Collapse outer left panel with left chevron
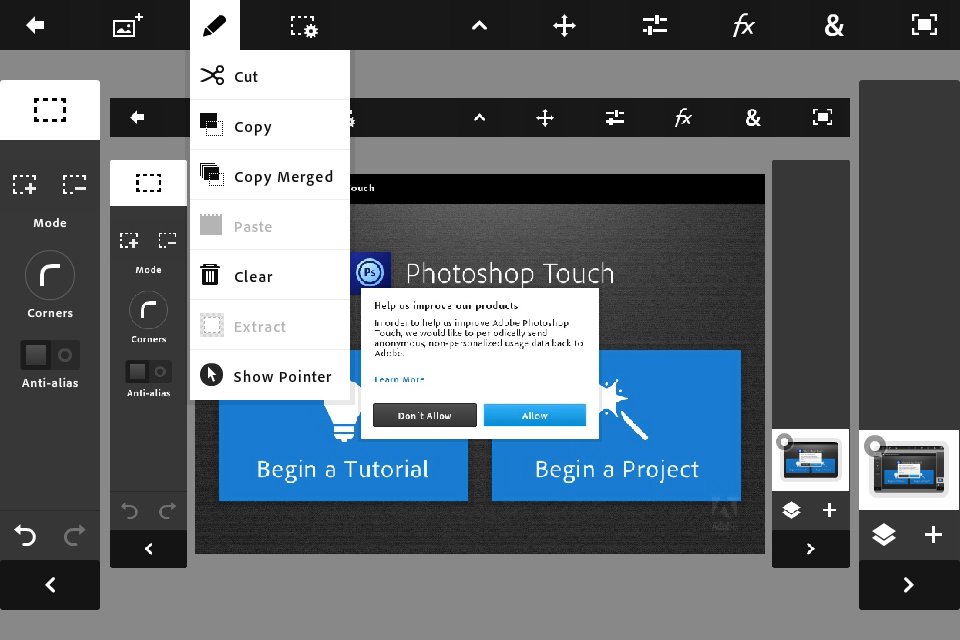 (x=50, y=585)
